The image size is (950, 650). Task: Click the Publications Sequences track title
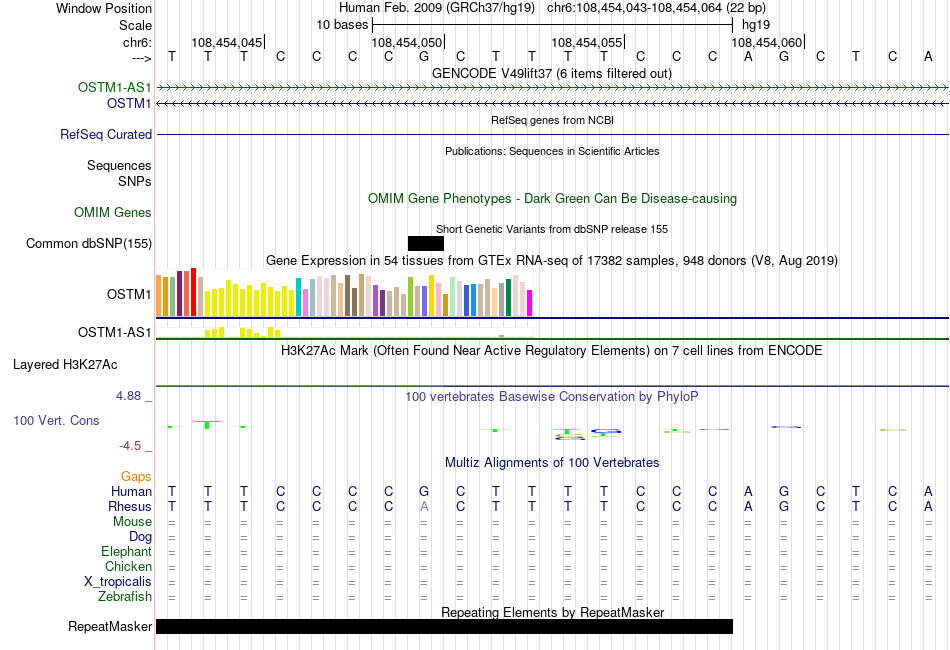tap(552, 151)
